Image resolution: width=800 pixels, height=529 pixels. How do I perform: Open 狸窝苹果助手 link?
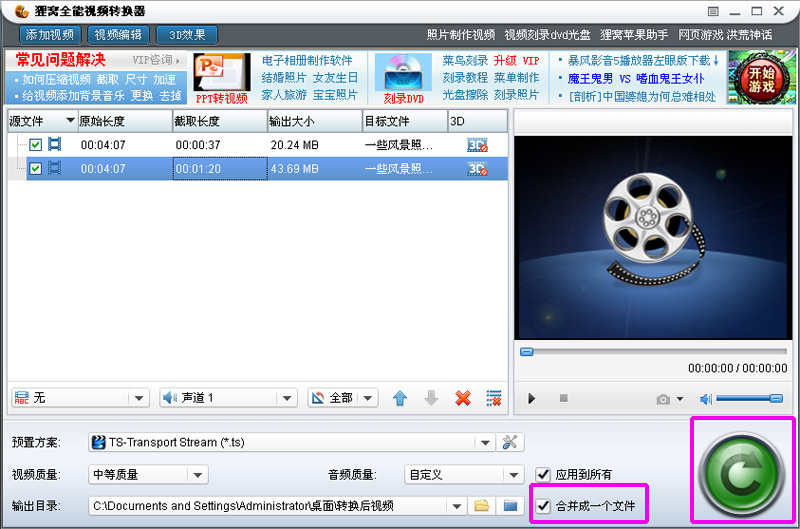(634, 35)
